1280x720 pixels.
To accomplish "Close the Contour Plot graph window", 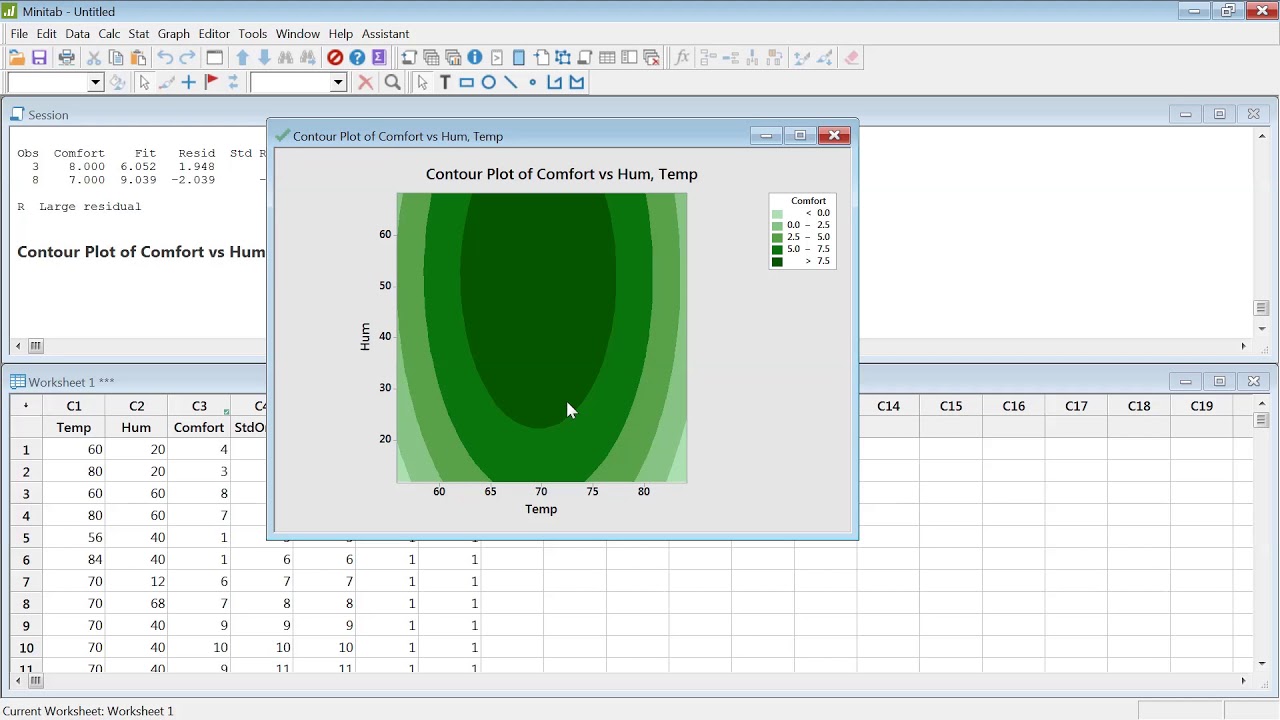I will point(835,136).
